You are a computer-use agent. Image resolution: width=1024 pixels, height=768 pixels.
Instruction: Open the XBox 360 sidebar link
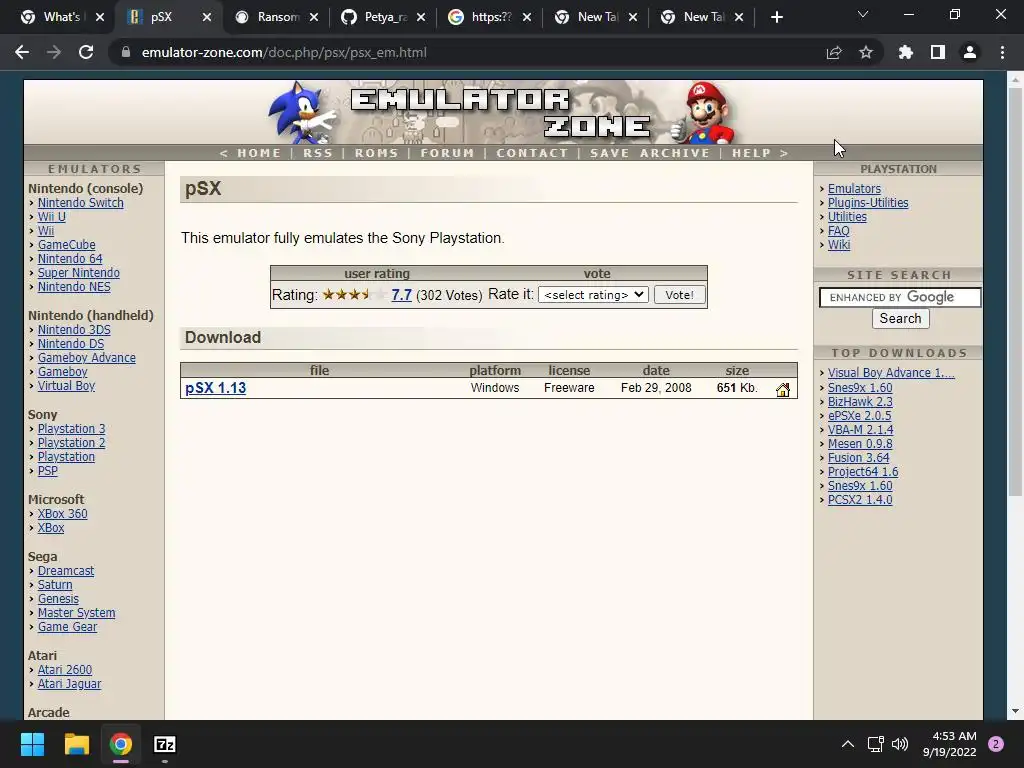(62, 514)
